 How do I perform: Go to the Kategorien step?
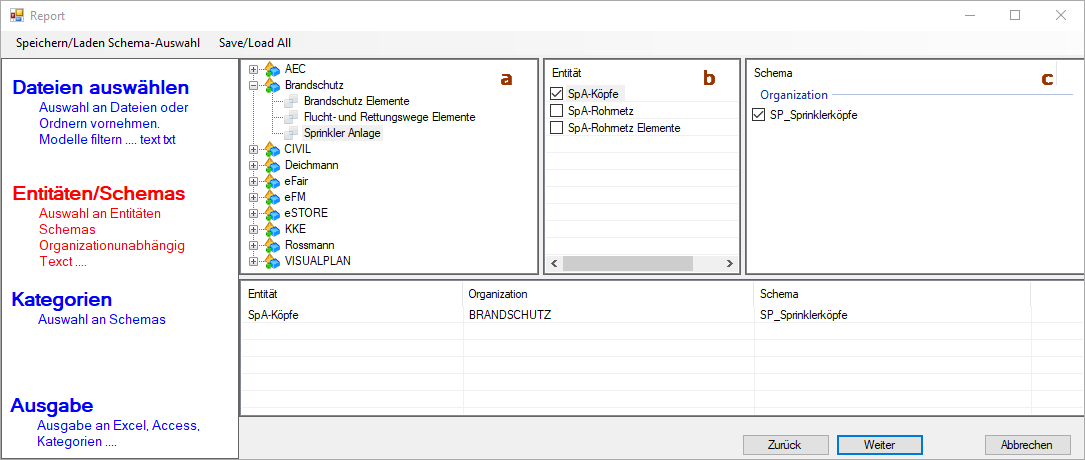pyautogui.click(x=62, y=300)
